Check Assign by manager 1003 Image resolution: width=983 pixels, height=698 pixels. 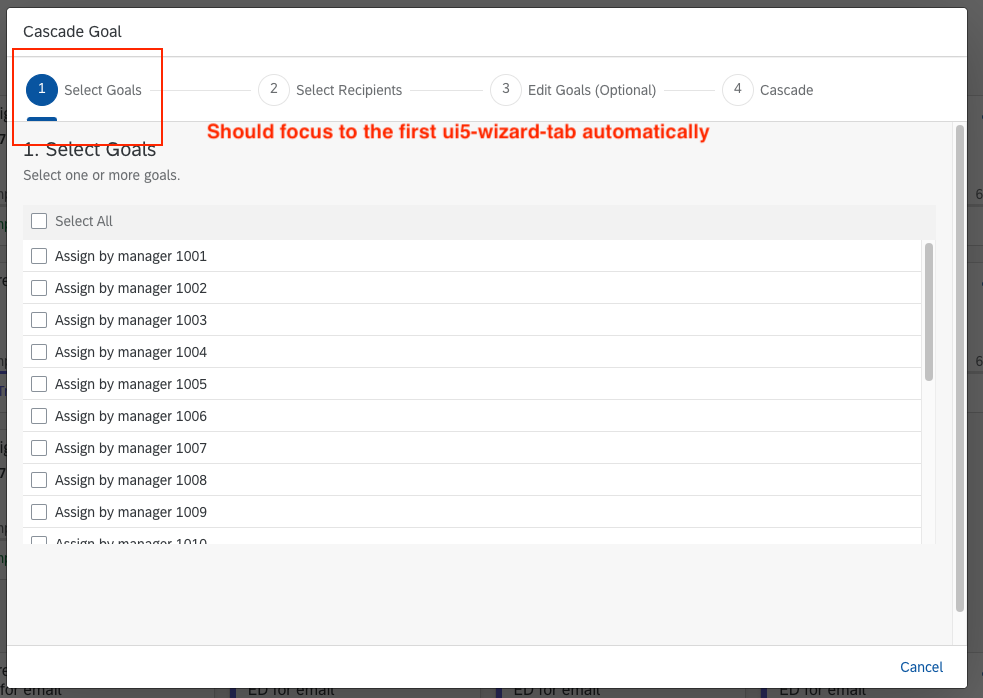[39, 320]
